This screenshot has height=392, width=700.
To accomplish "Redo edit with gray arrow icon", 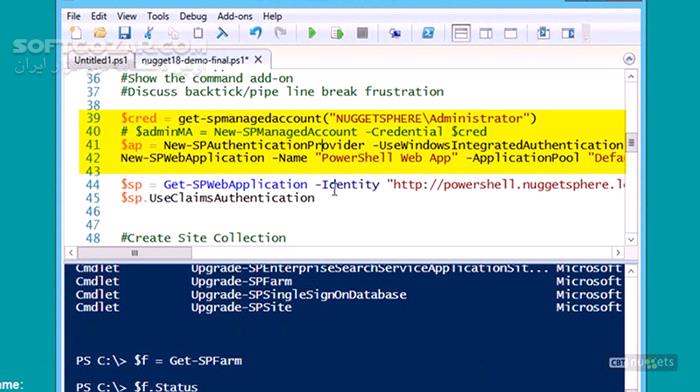I will pyautogui.click(x=280, y=33).
